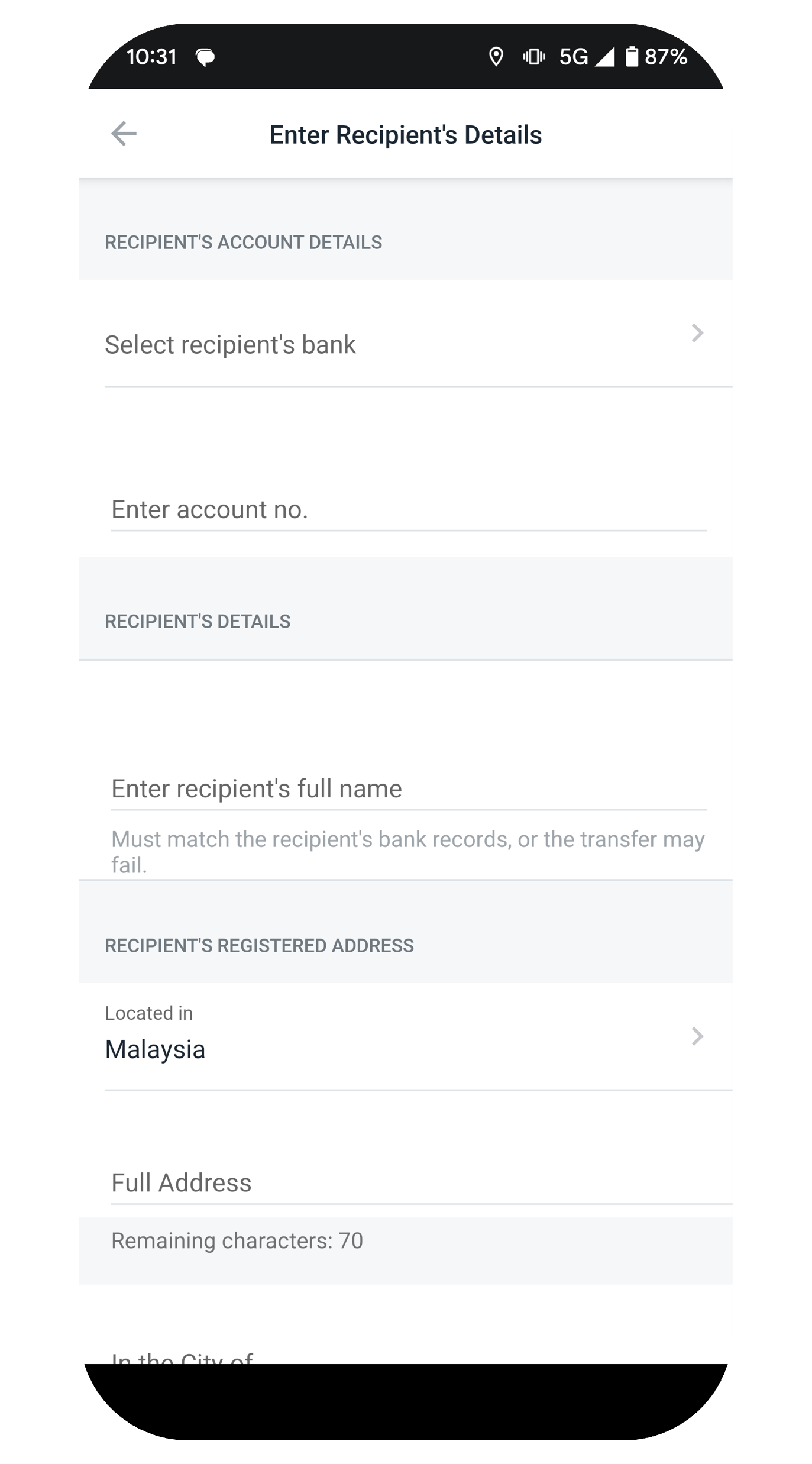Tap the cellular signal strength icon
Image resolution: width=812 pixels, height=1464 pixels.
(x=605, y=57)
